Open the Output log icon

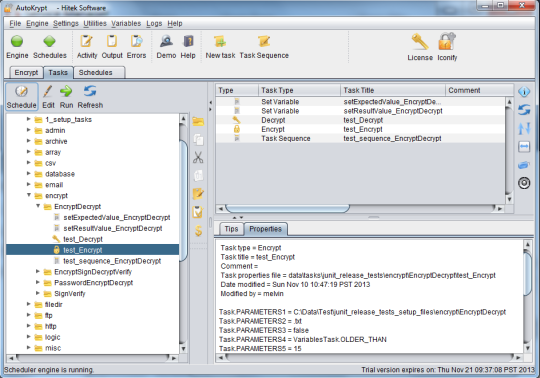tap(112, 41)
